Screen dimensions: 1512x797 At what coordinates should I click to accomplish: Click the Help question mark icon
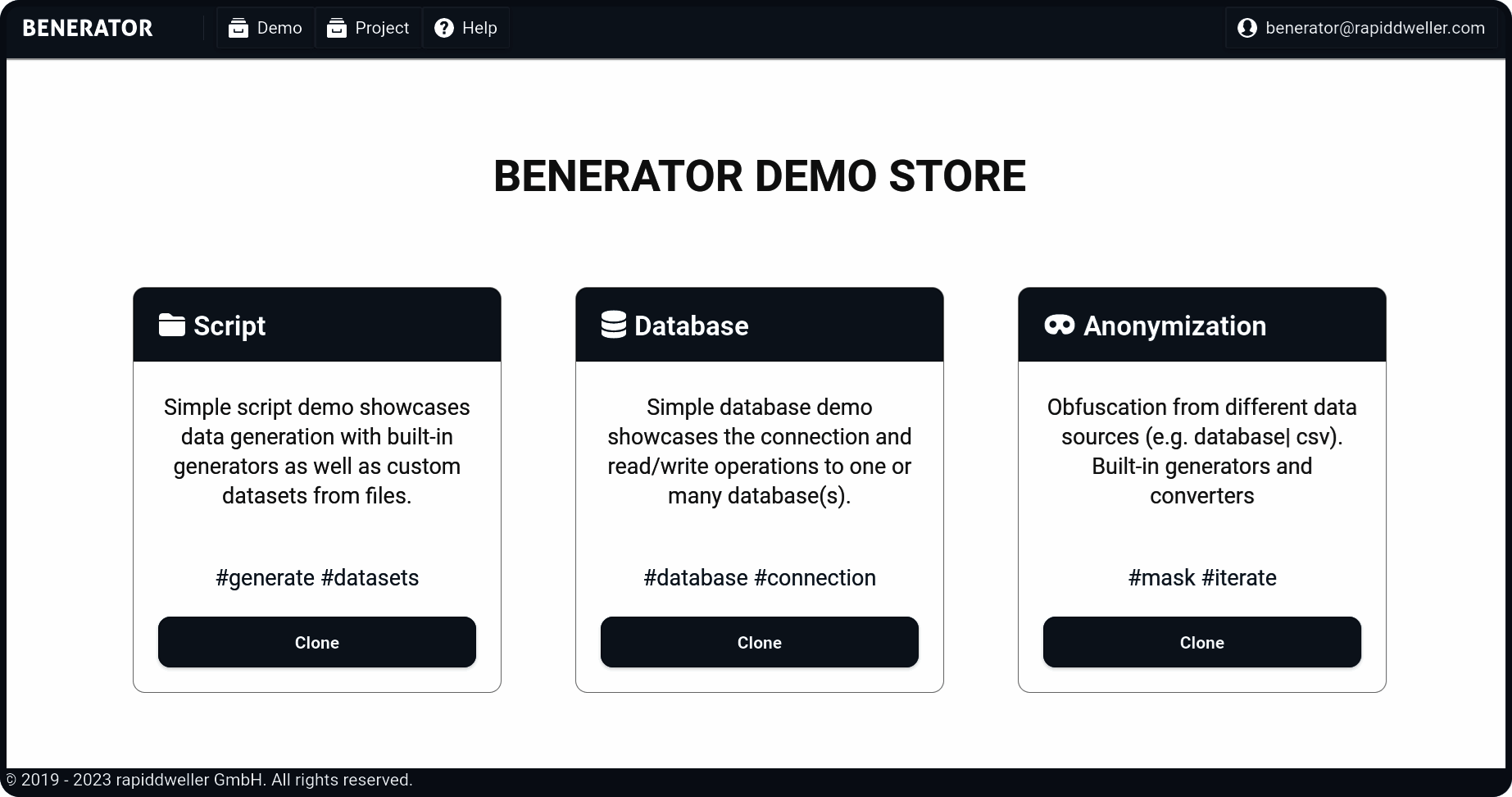[x=444, y=28]
